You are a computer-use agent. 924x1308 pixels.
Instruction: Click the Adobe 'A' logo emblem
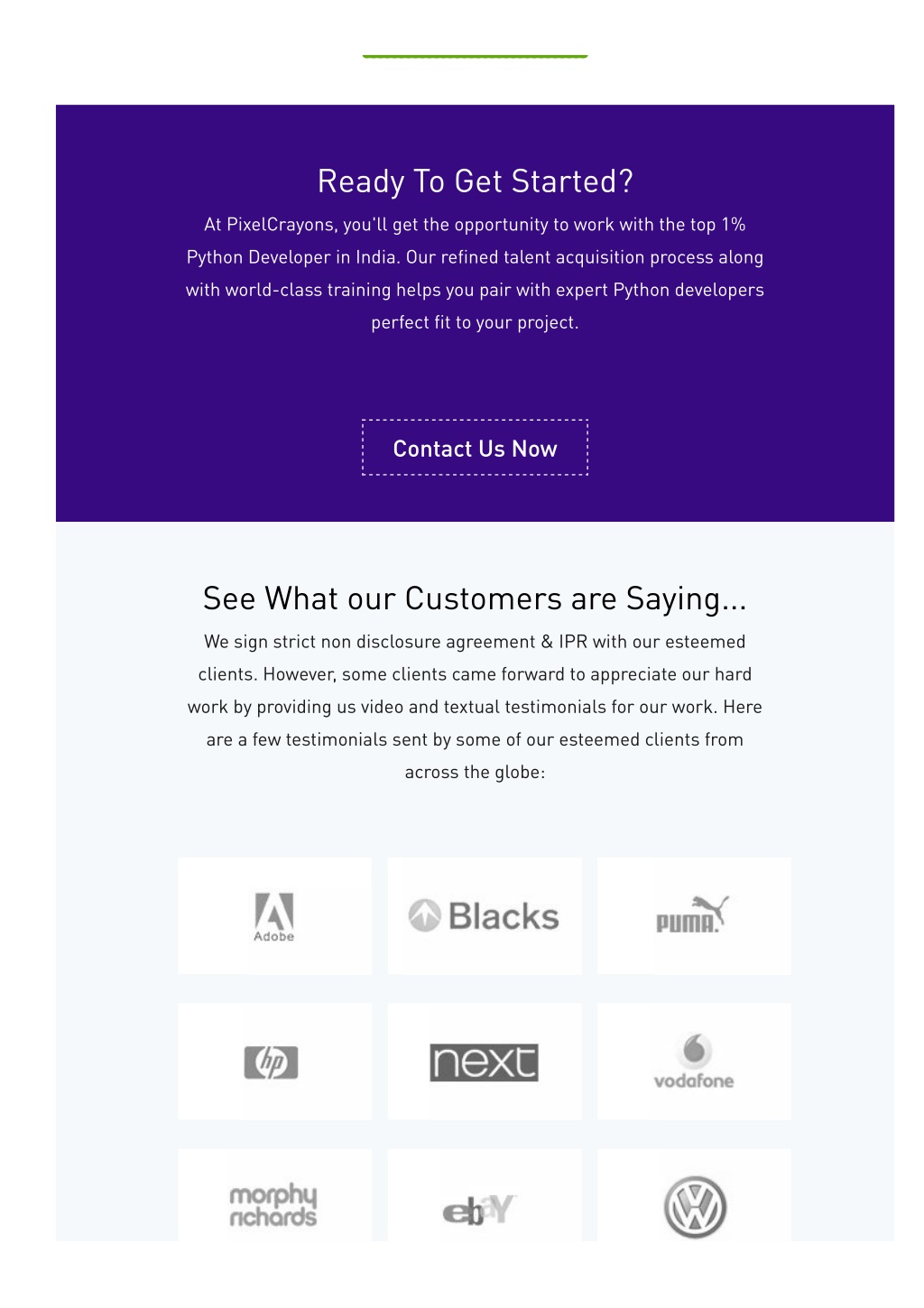click(x=274, y=911)
